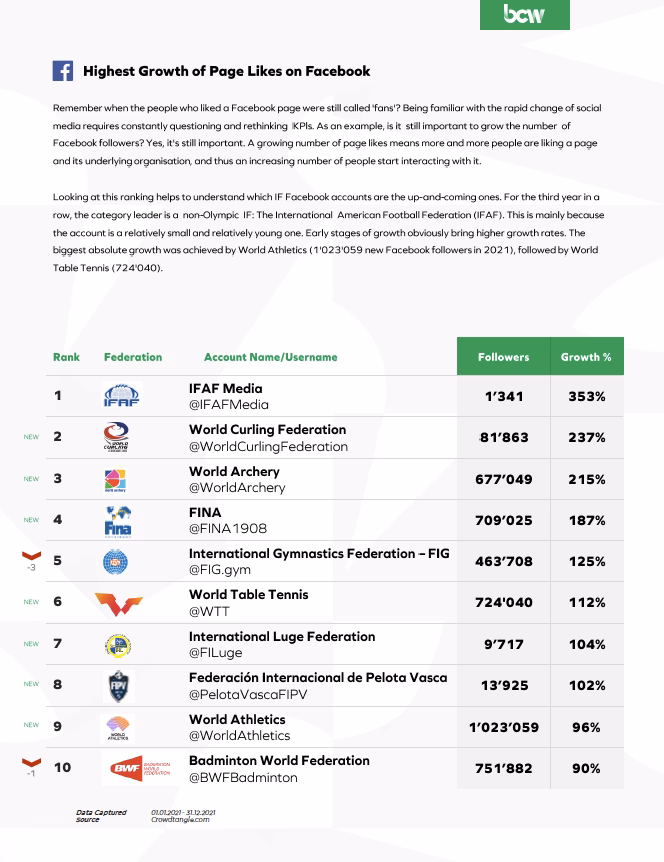
Task: Click the International Luge Federation logo
Action: point(117,645)
